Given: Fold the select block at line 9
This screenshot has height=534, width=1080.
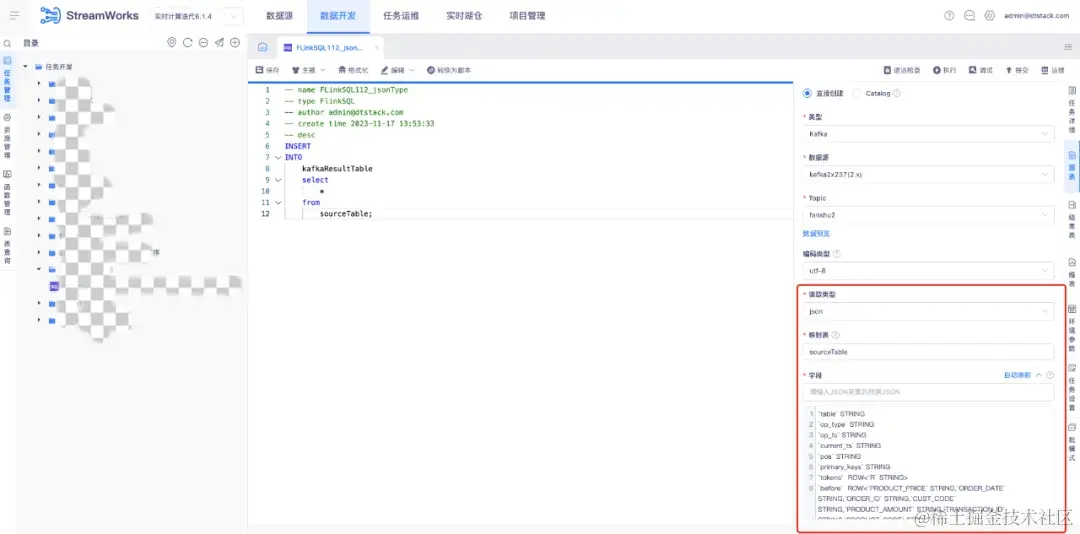Looking at the screenshot, I should click(278, 180).
